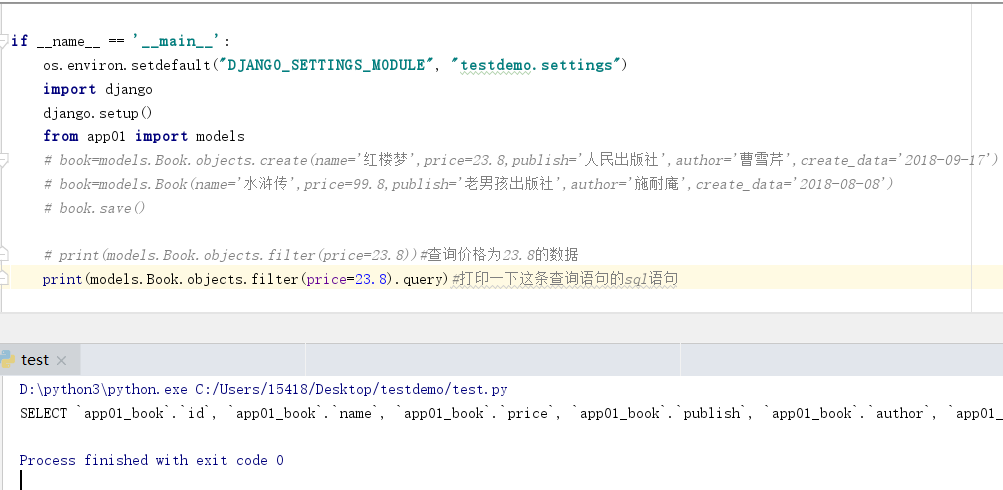Collapse the if __name__ code block
The width and height of the screenshot is (1003, 490).
(4, 41)
